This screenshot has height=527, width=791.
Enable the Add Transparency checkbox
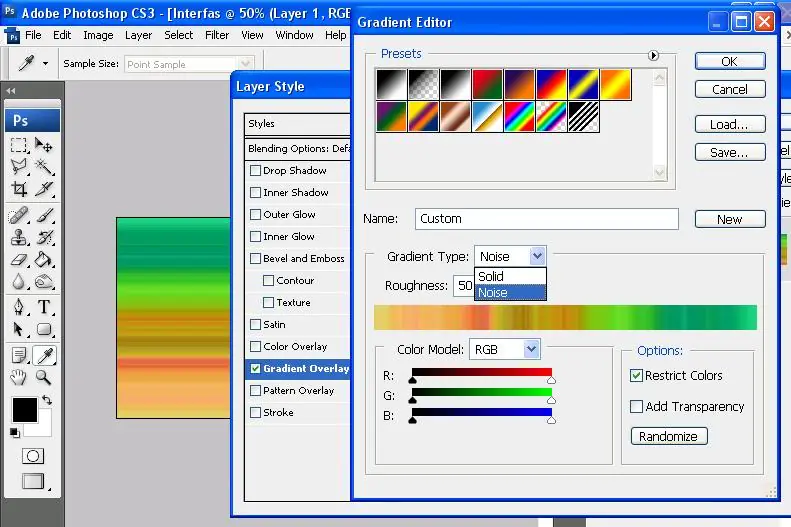click(637, 407)
